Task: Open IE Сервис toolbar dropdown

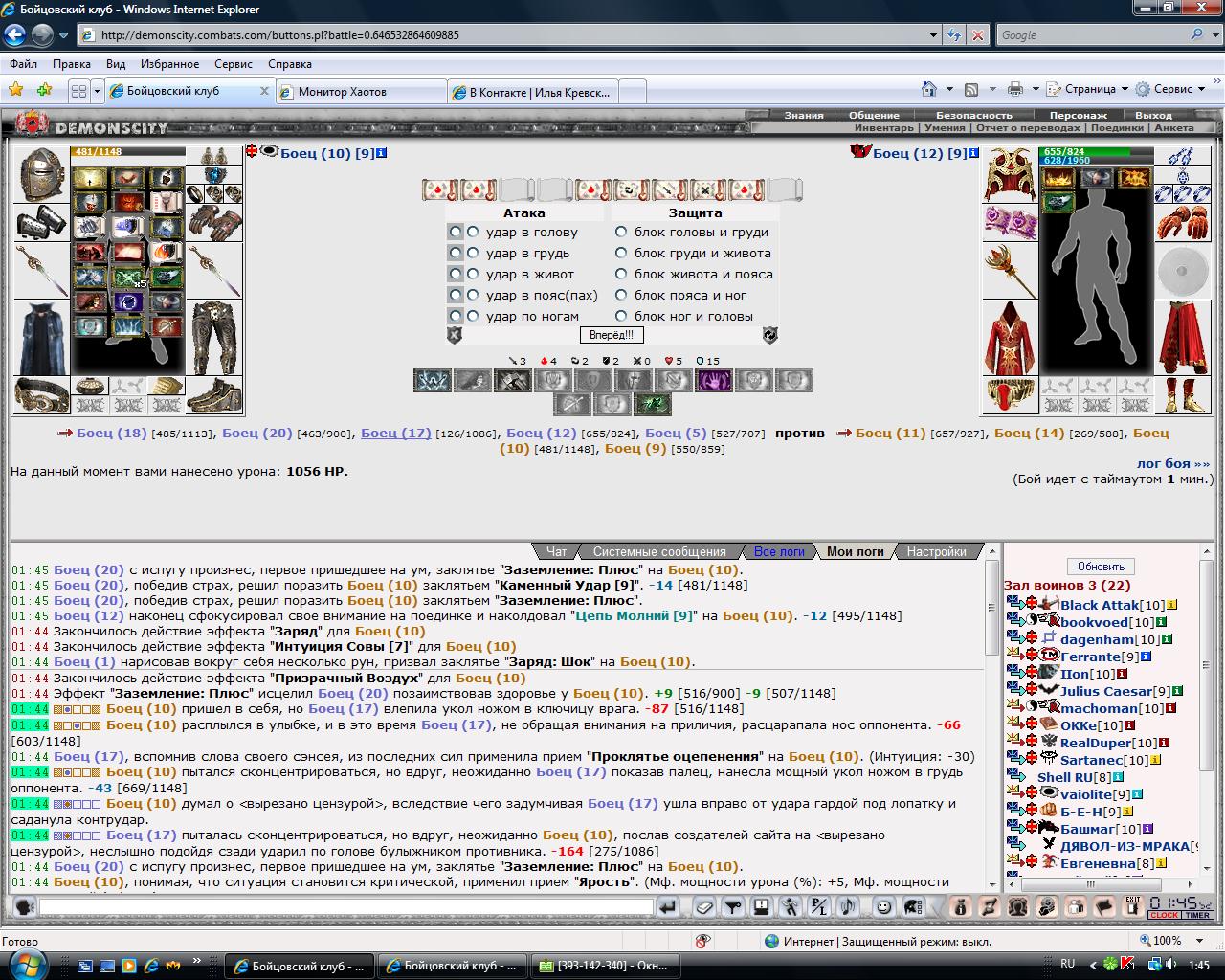Action: 1171,89
